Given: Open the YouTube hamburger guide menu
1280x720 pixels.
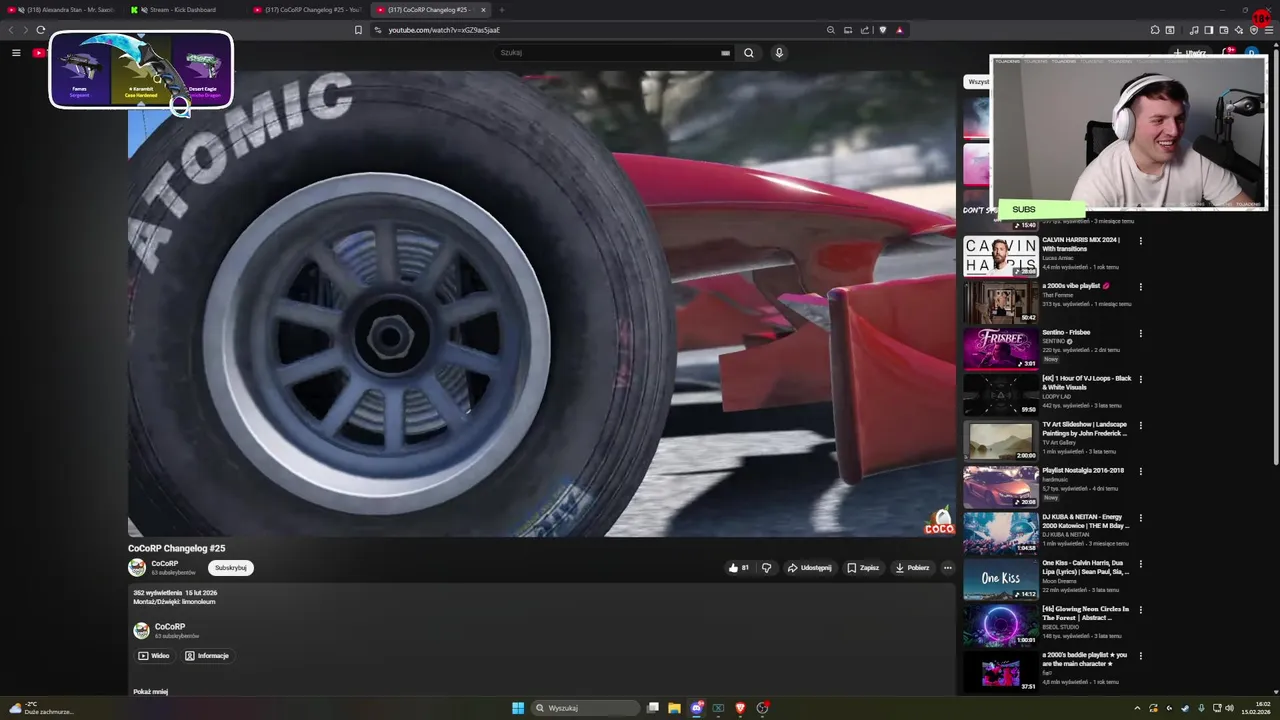Looking at the screenshot, I should (16, 53).
